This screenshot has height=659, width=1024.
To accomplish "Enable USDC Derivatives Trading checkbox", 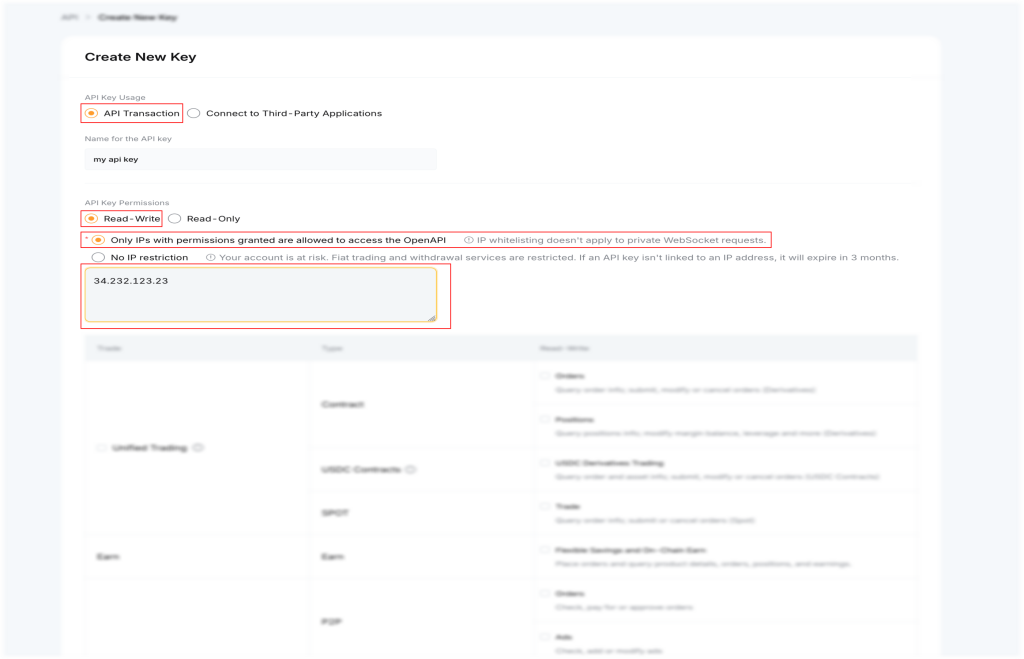I will [x=544, y=463].
